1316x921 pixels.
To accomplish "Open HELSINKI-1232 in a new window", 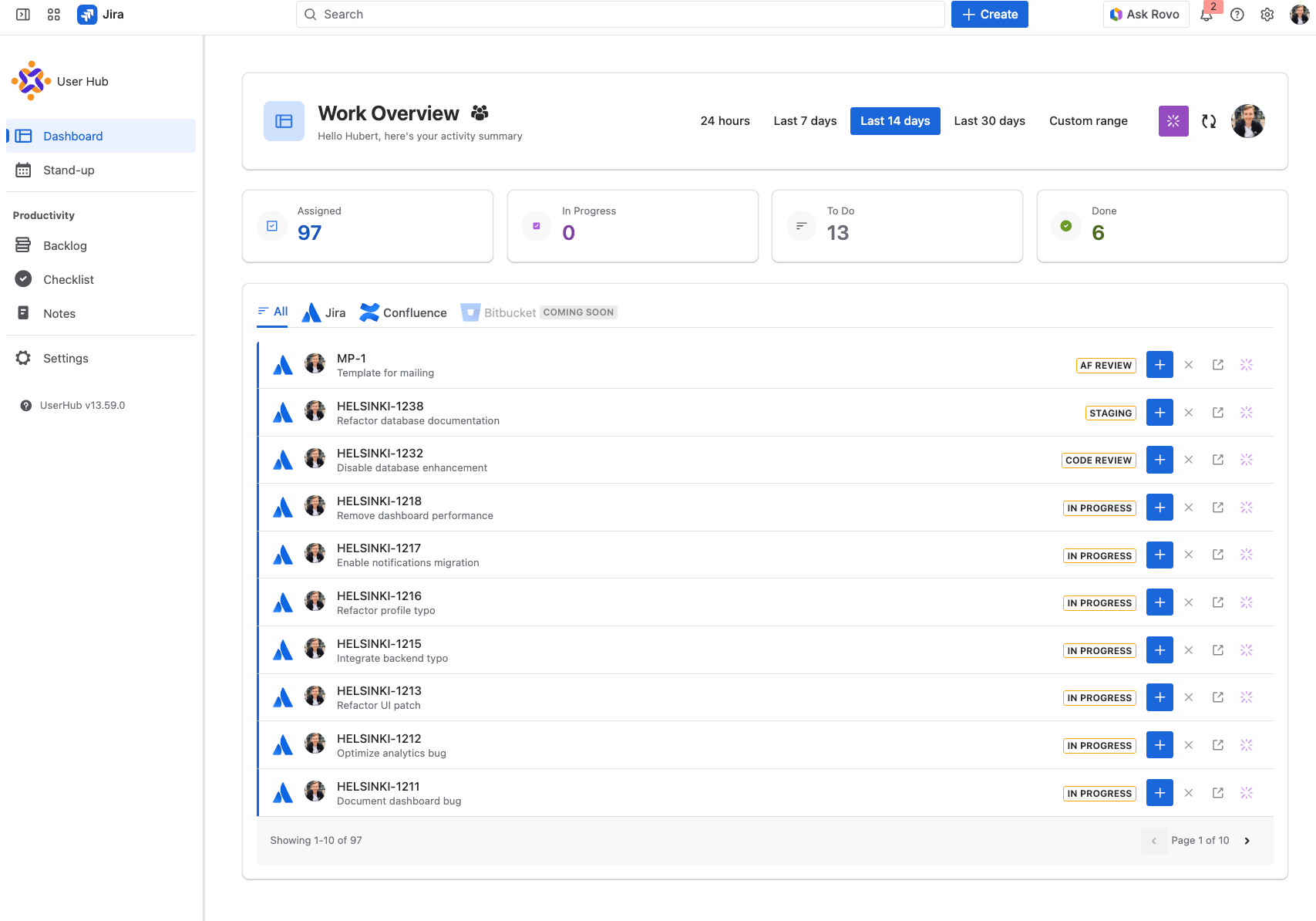I will coord(1218,460).
